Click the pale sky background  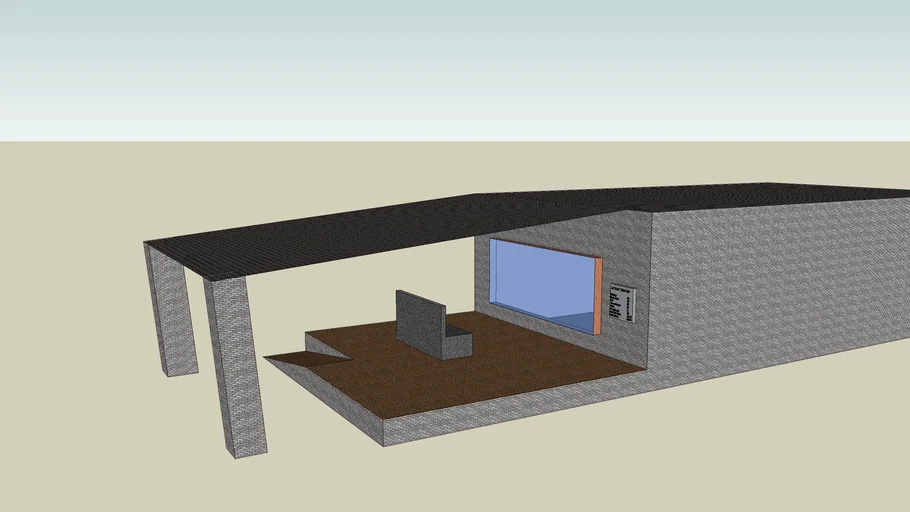click(x=450, y=60)
